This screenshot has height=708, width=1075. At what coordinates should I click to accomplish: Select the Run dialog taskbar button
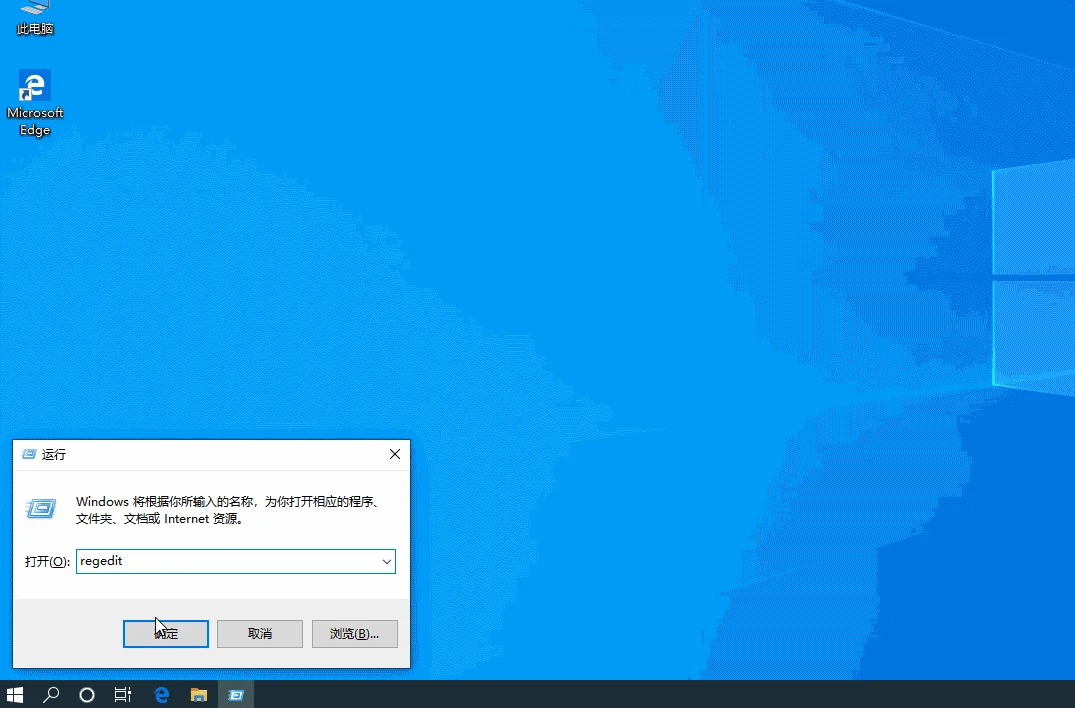(x=236, y=694)
